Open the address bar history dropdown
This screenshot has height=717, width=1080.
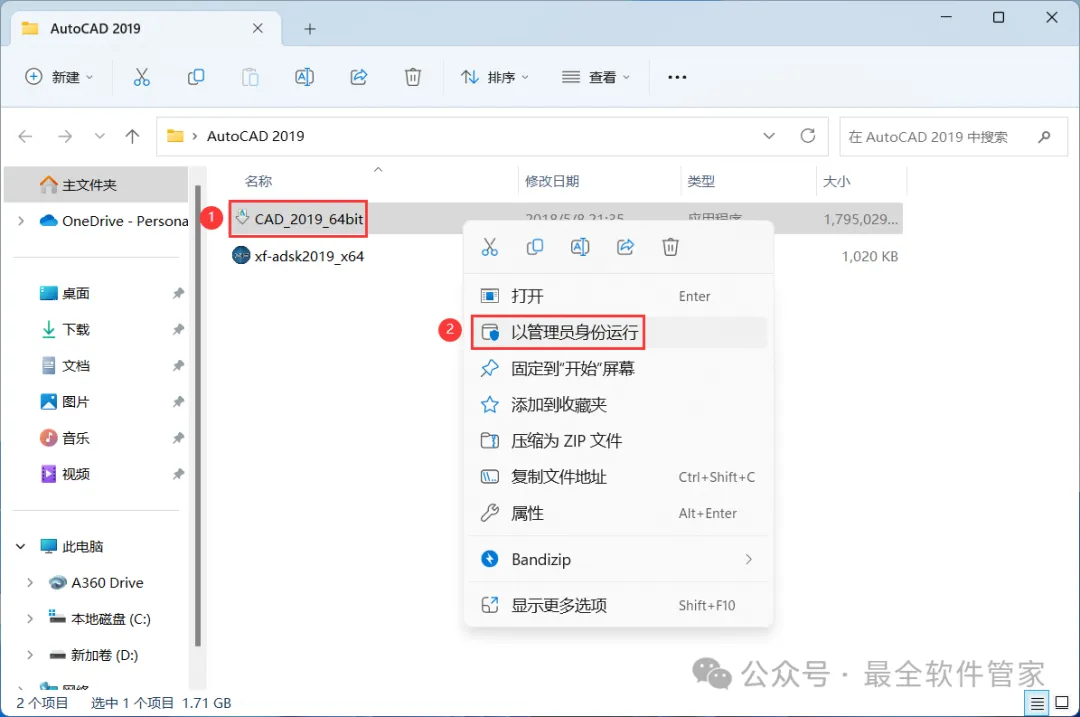click(769, 136)
